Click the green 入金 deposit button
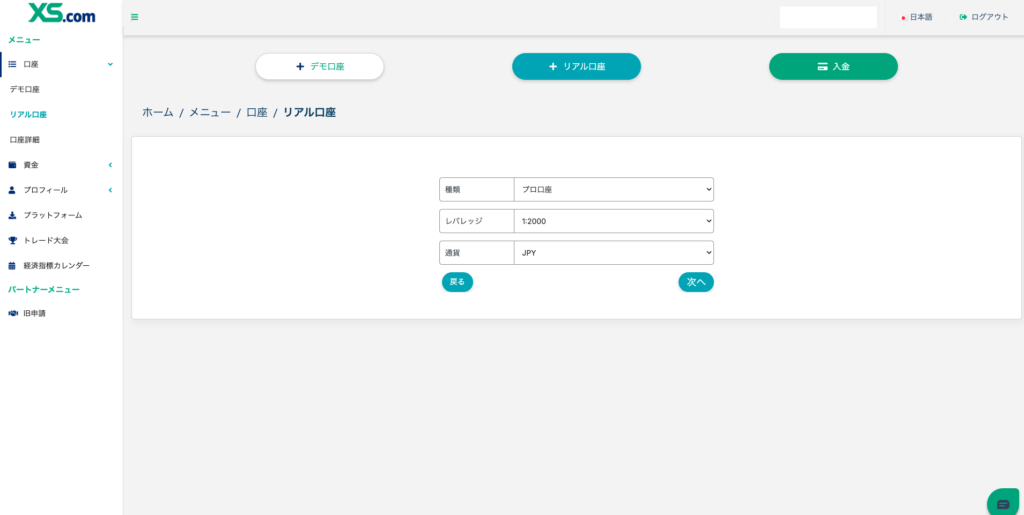The width and height of the screenshot is (1024, 515). pyautogui.click(x=833, y=66)
